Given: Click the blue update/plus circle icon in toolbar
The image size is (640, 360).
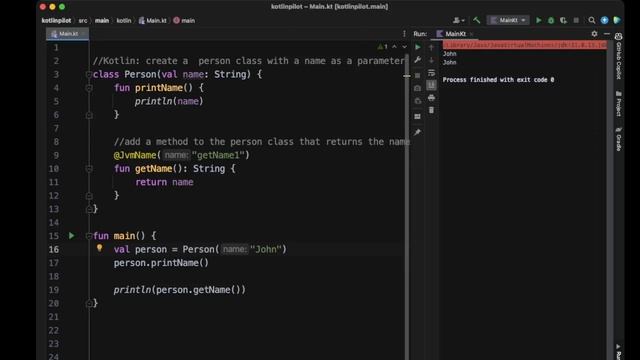Looking at the screenshot, I should click(604, 20).
